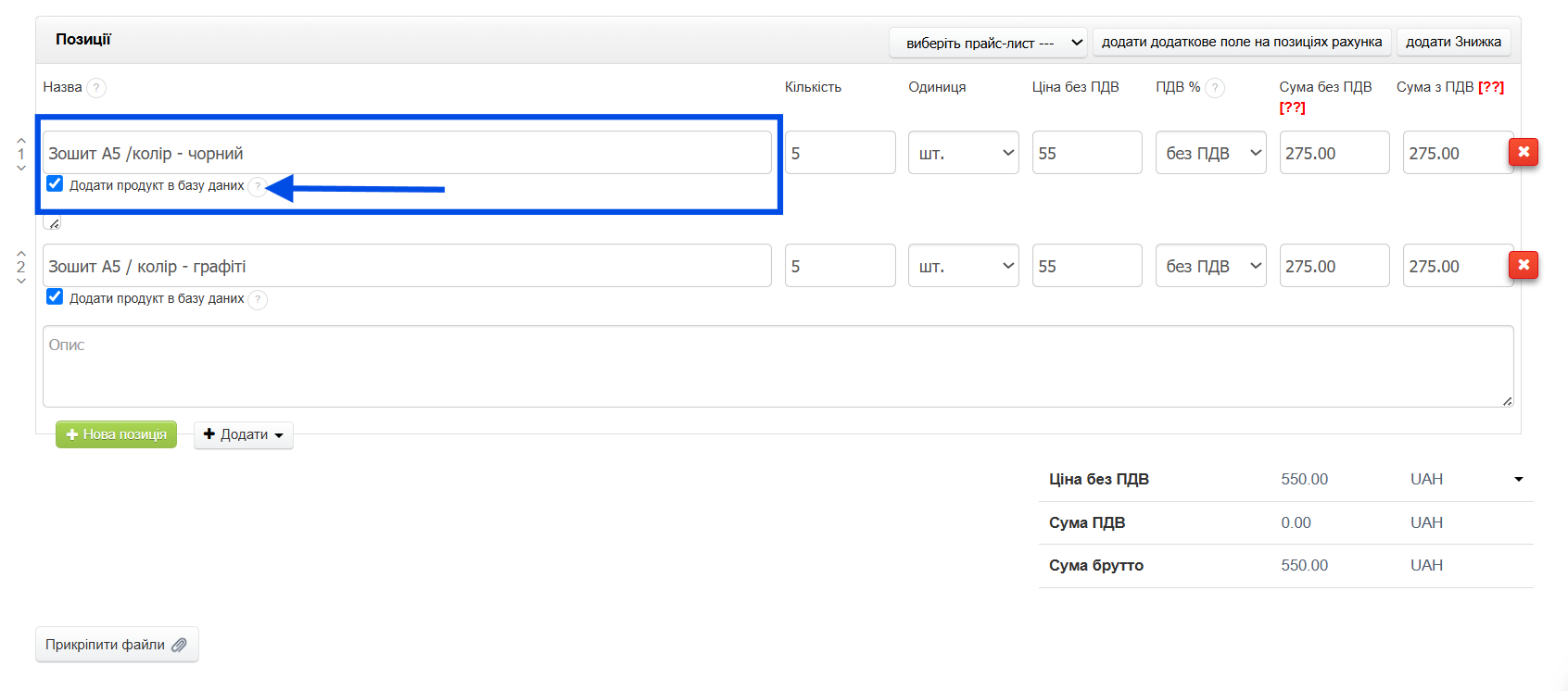Click the 'Сума ПДВ' total label
This screenshot has height=691, width=1568.
click(1087, 522)
